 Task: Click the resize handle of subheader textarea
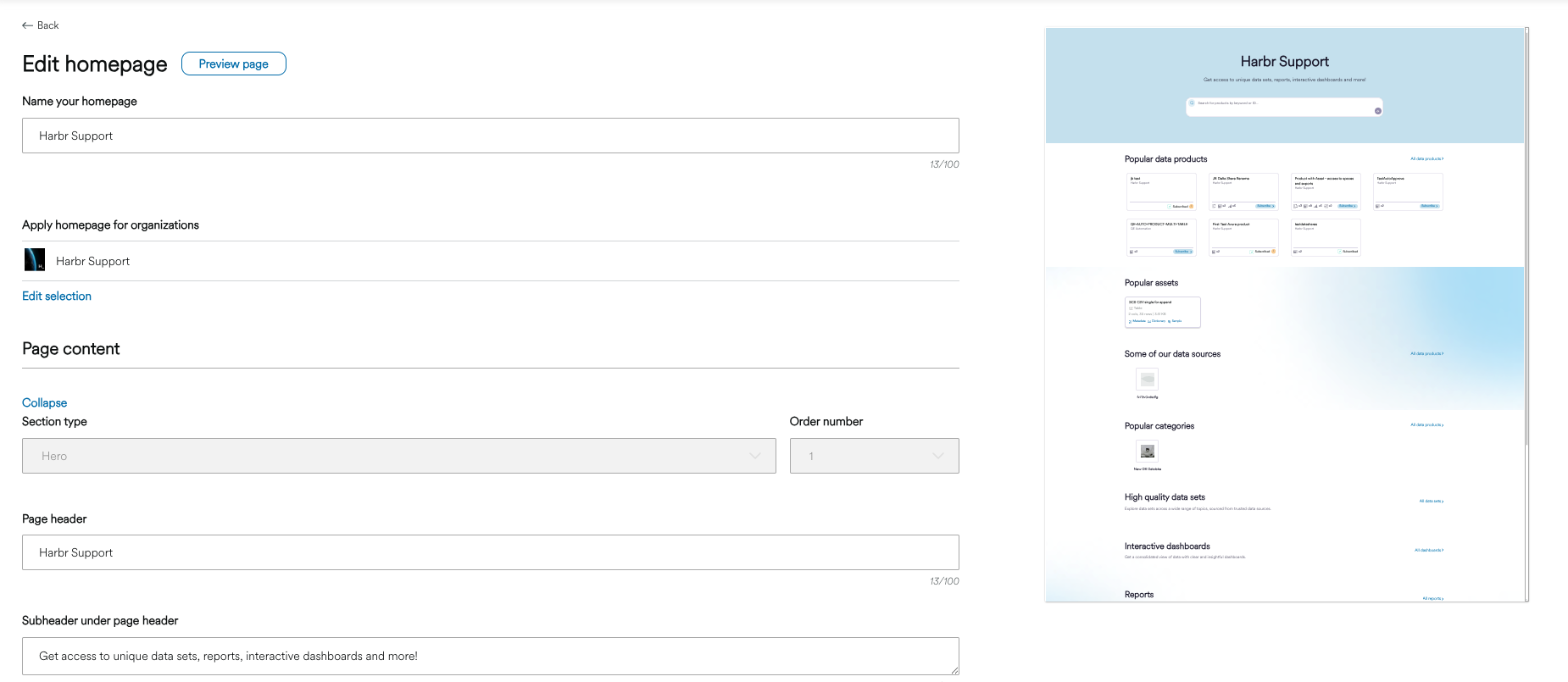click(954, 670)
